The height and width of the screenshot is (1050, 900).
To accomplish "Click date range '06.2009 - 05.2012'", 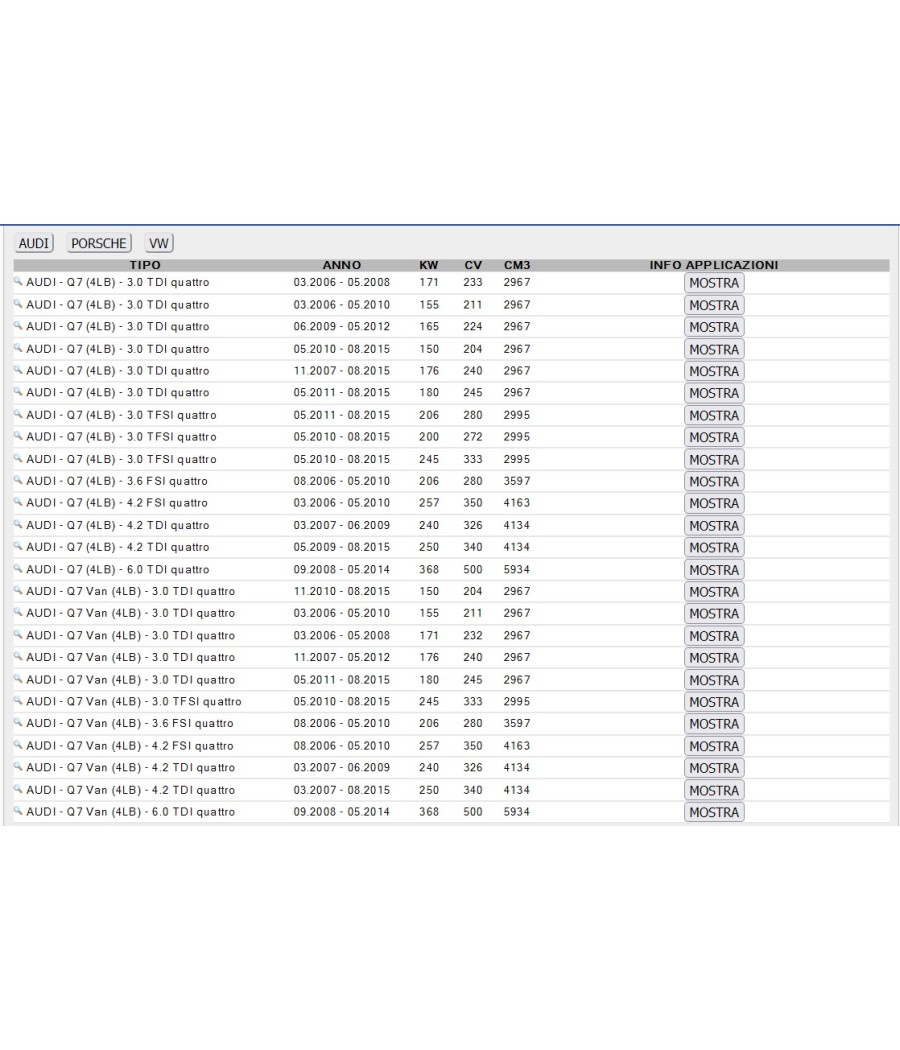I will [342, 326].
